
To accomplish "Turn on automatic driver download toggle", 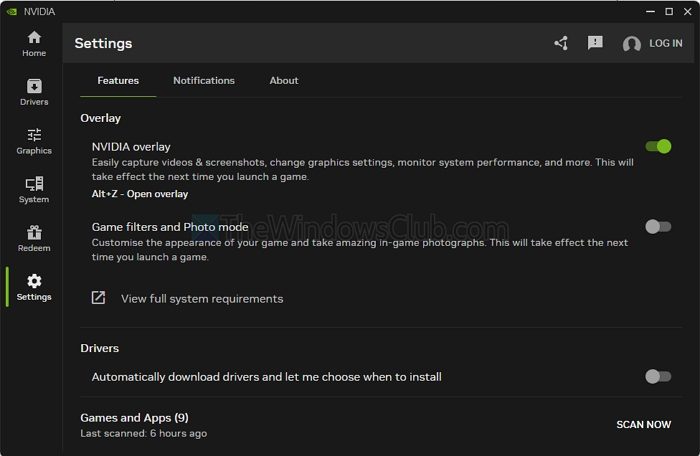I will pos(658,376).
